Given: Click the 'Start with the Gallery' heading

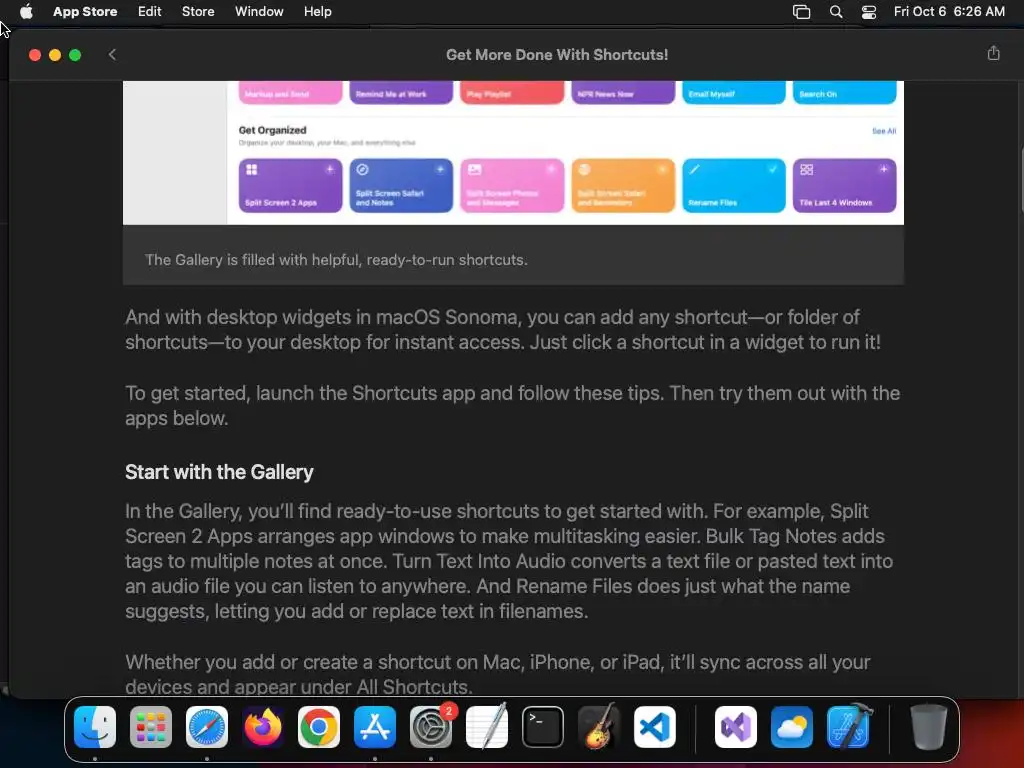Looking at the screenshot, I should pyautogui.click(x=219, y=472).
